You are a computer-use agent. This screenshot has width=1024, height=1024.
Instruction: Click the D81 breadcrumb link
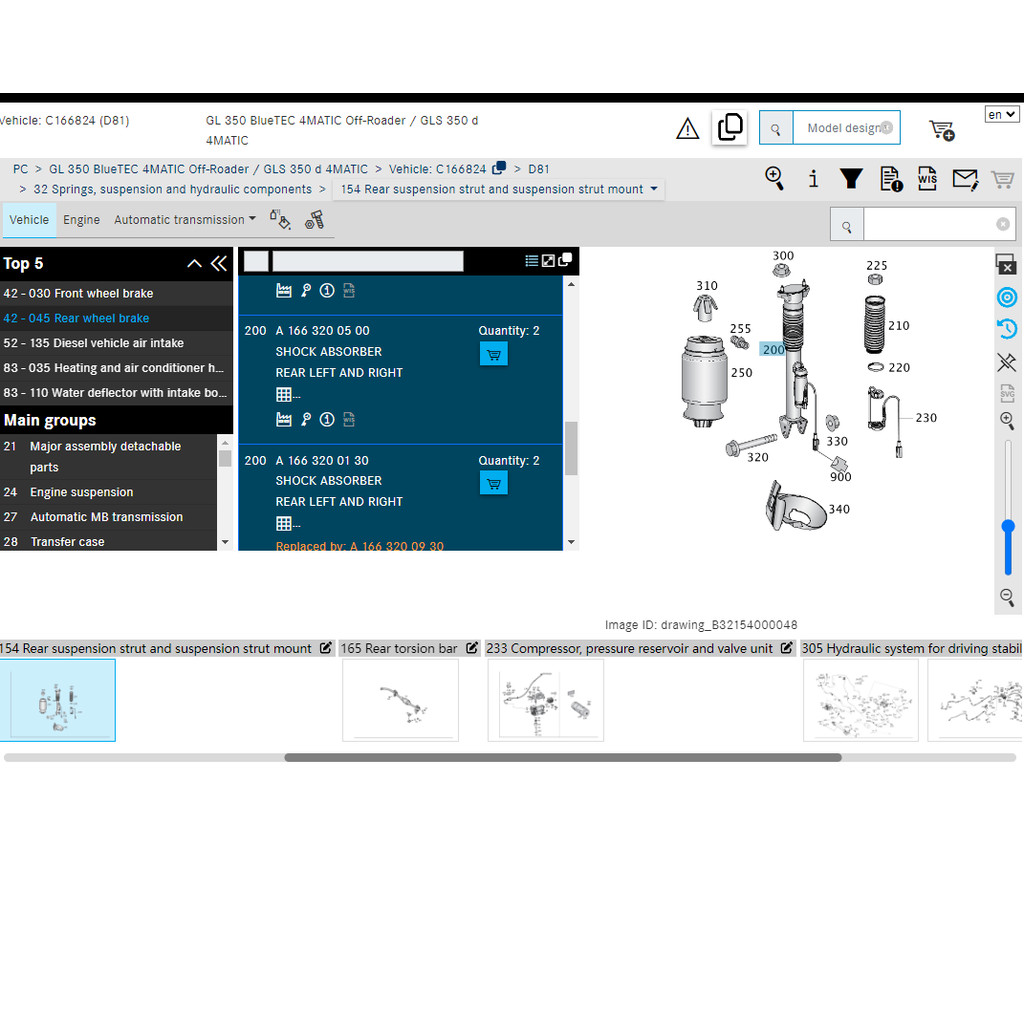coord(539,169)
